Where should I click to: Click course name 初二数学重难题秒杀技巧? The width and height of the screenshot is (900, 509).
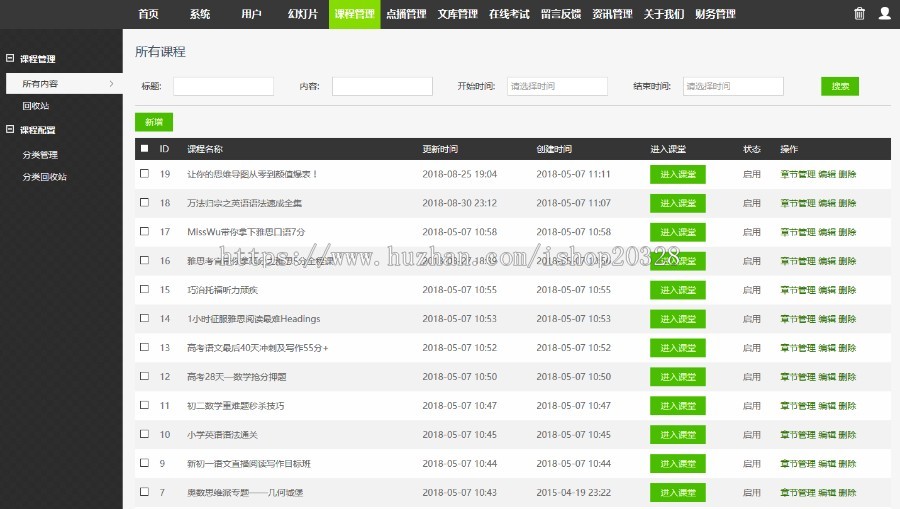[235, 406]
